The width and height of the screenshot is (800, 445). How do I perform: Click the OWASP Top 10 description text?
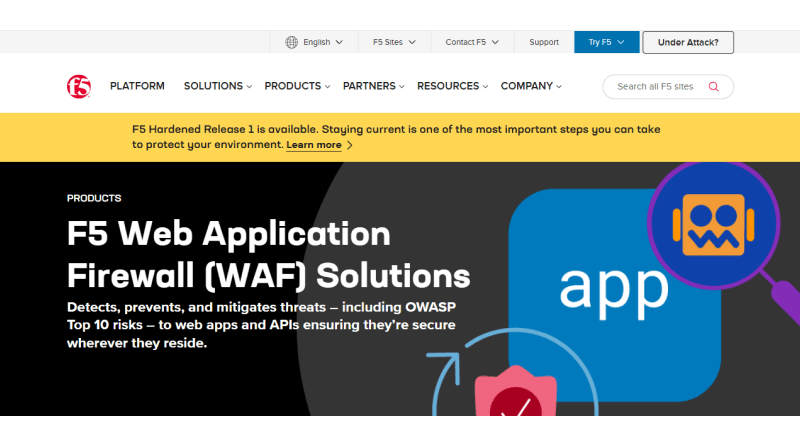261,325
